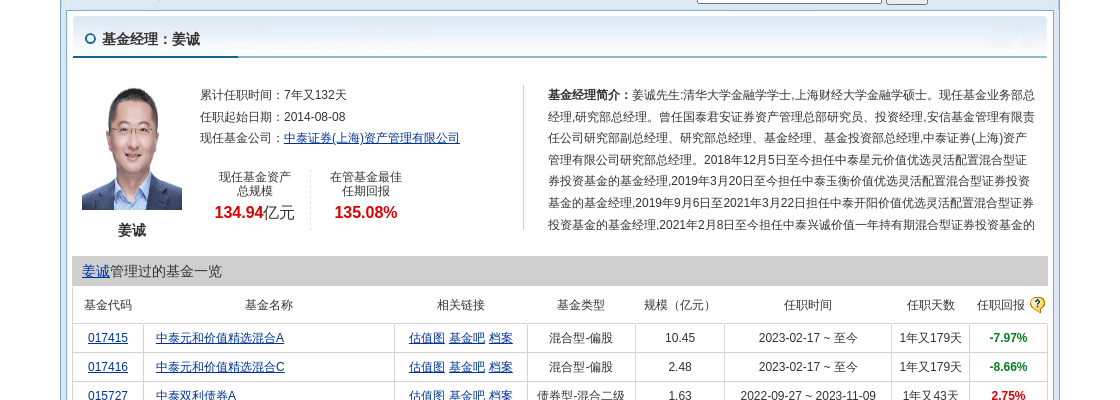Click the 基金经理：姜诚 section title

point(151,39)
